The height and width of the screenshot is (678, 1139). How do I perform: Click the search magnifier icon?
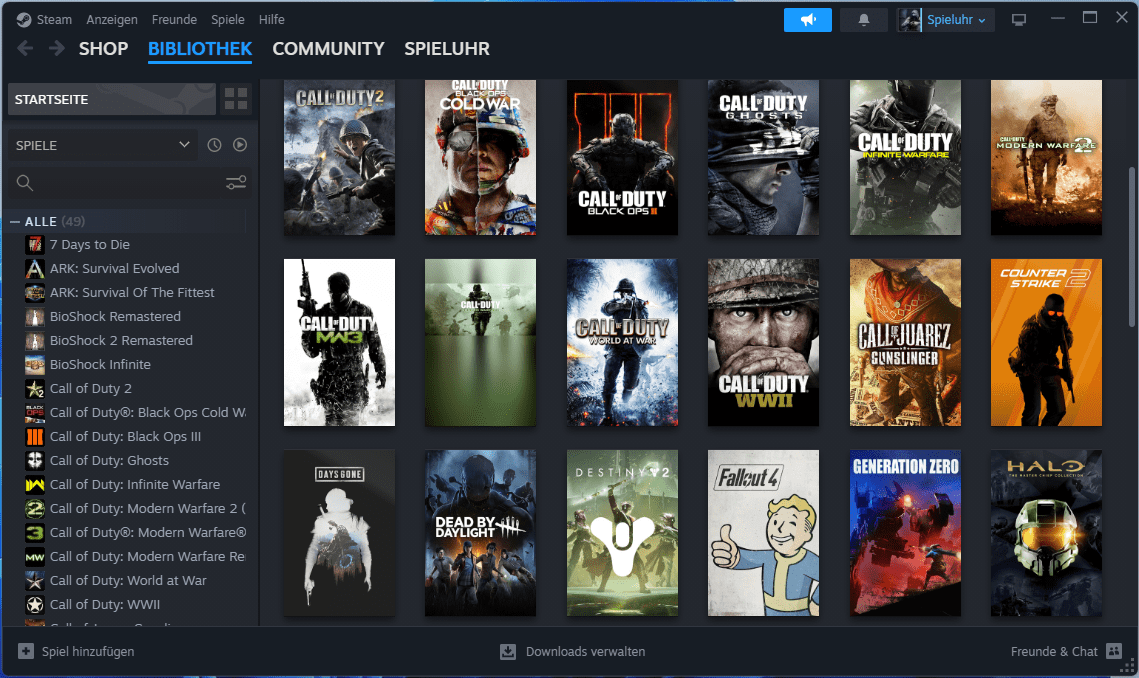click(25, 182)
